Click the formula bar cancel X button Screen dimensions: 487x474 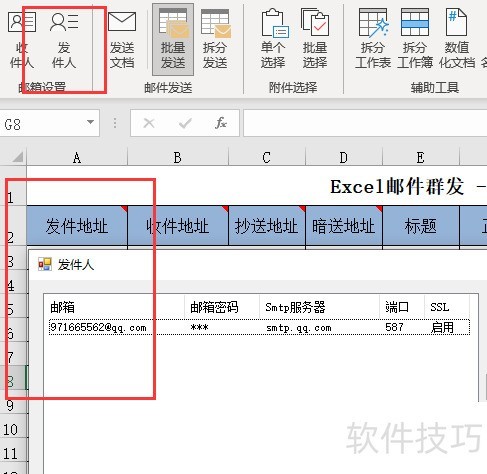(149, 123)
